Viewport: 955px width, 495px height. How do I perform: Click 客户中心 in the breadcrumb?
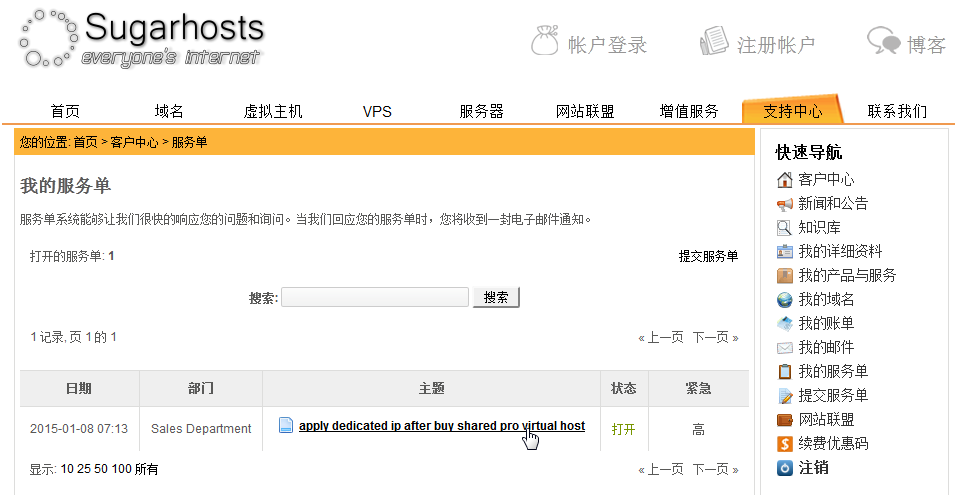pos(134,142)
